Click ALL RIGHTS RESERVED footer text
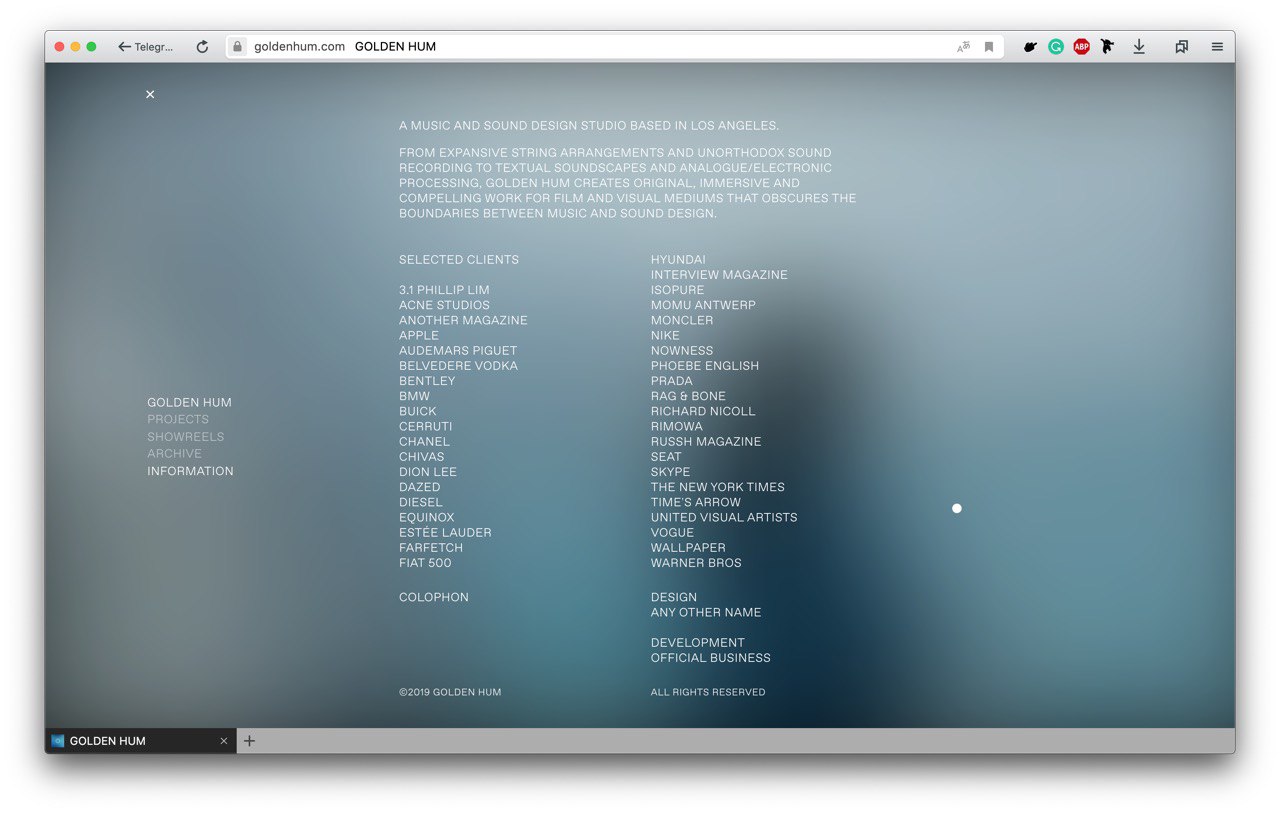The width and height of the screenshot is (1280, 813). point(708,692)
